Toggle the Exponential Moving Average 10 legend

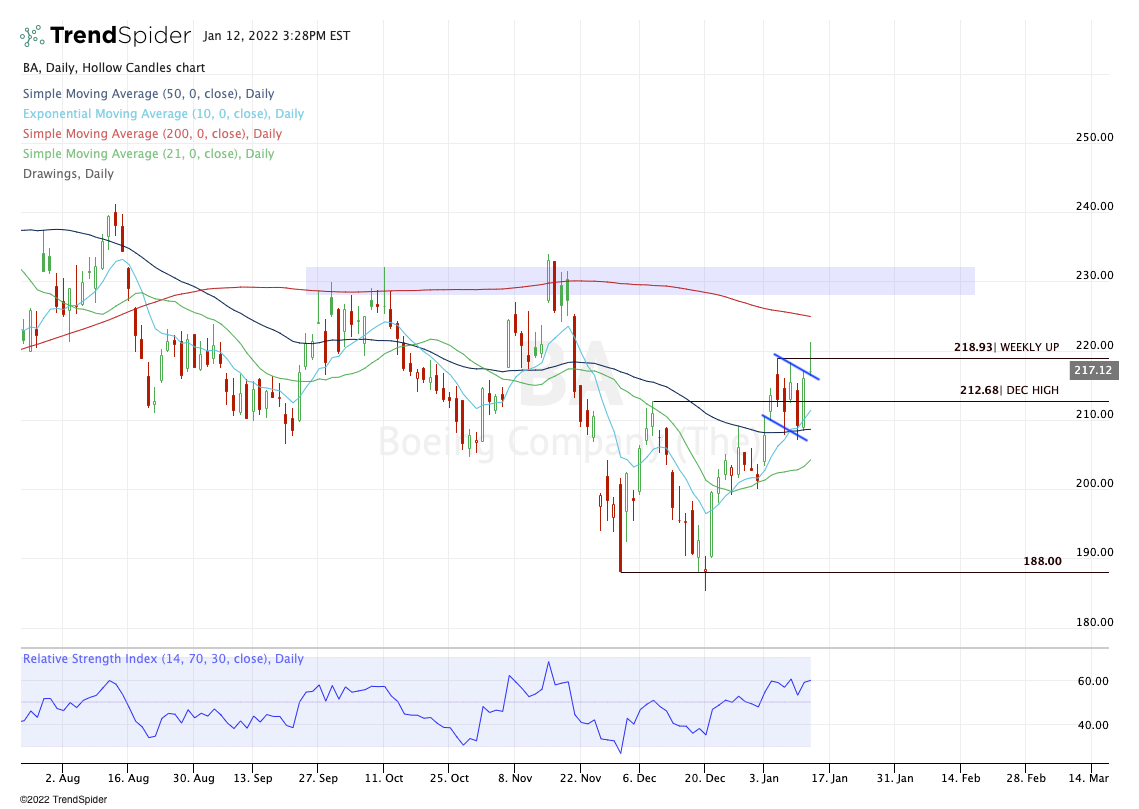163,114
